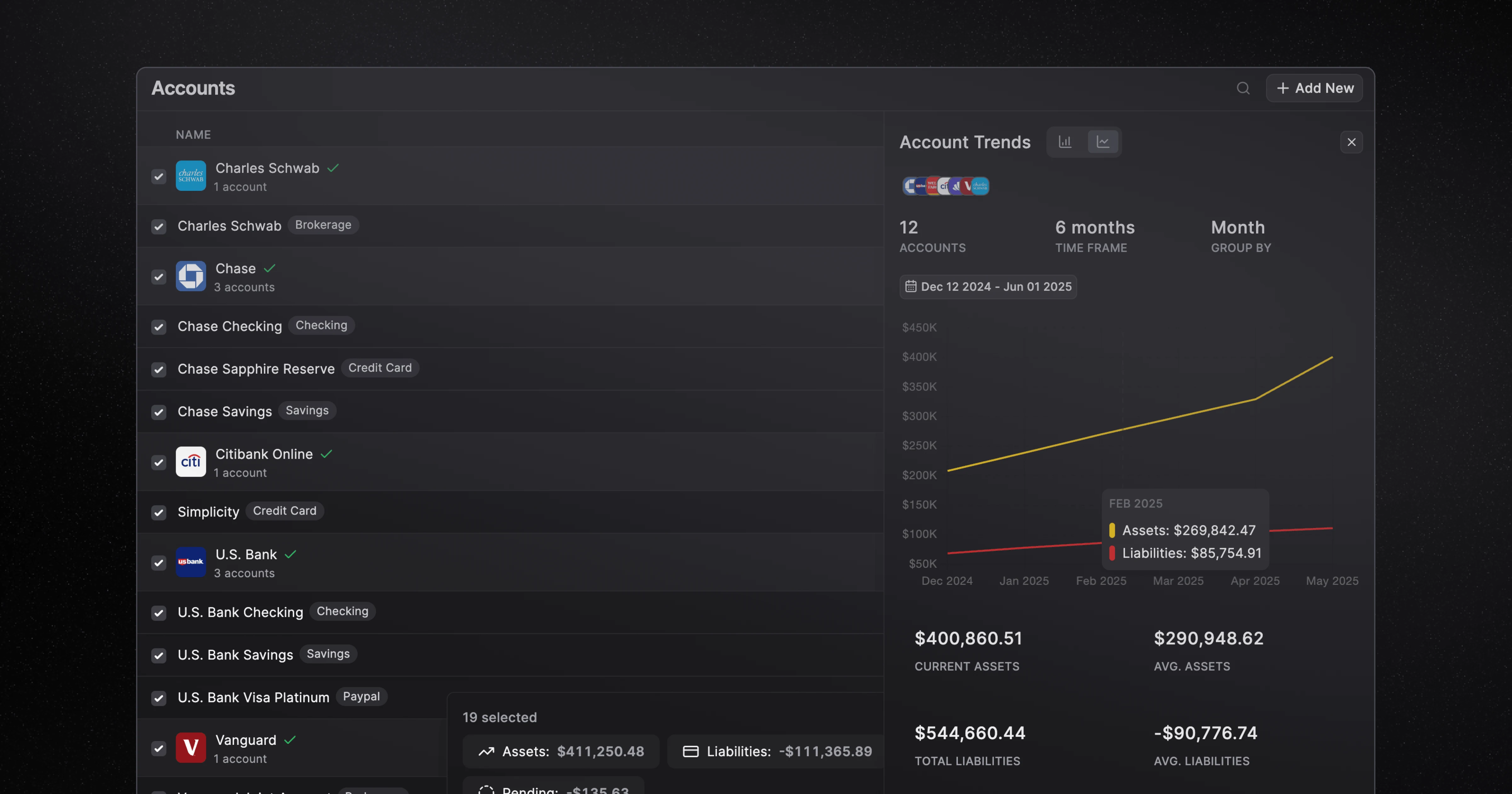Uncheck the Simplicity credit card checkbox
The height and width of the screenshot is (794, 1512).
point(158,512)
